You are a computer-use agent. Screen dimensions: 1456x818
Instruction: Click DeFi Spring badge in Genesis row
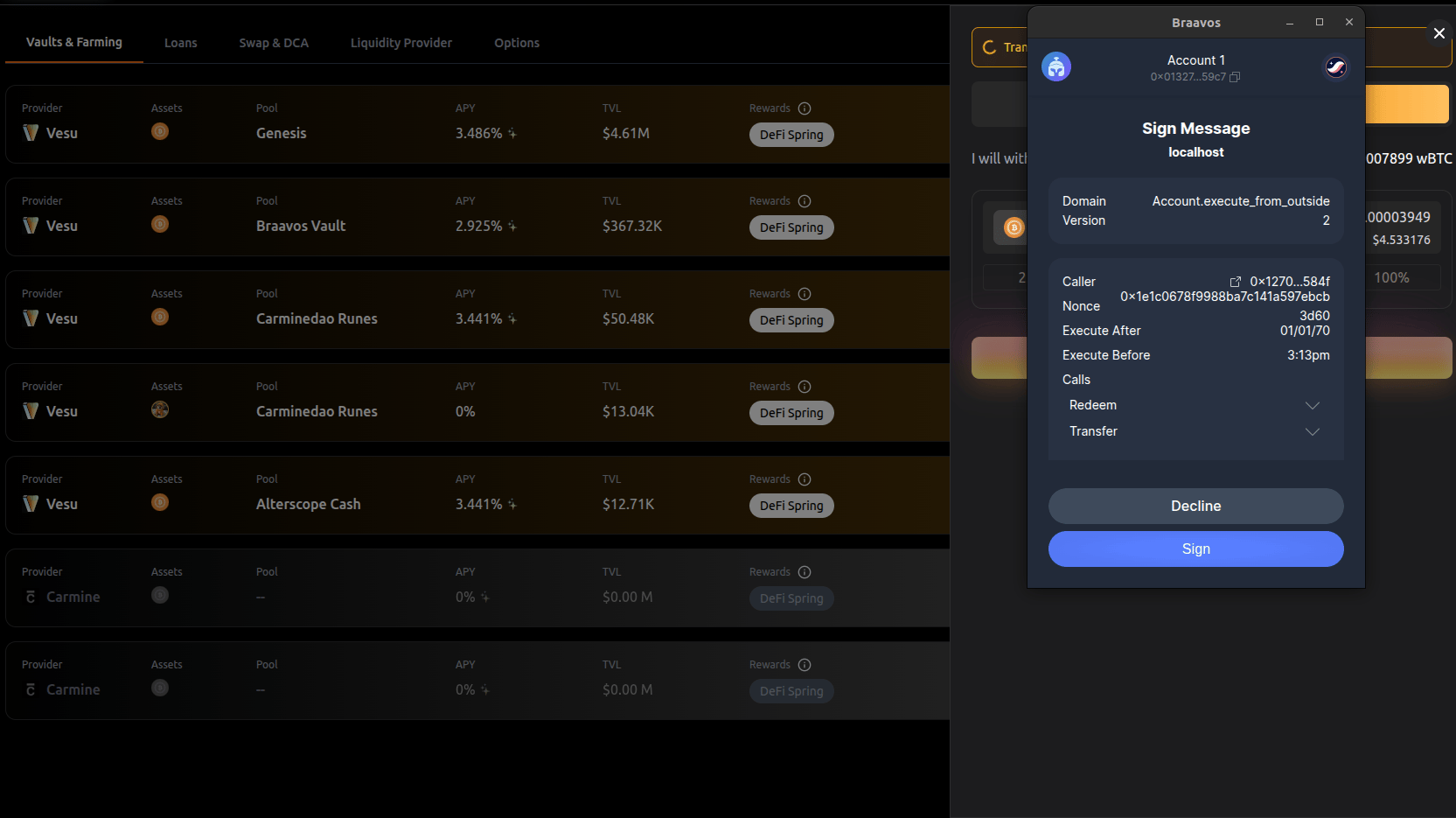point(791,135)
